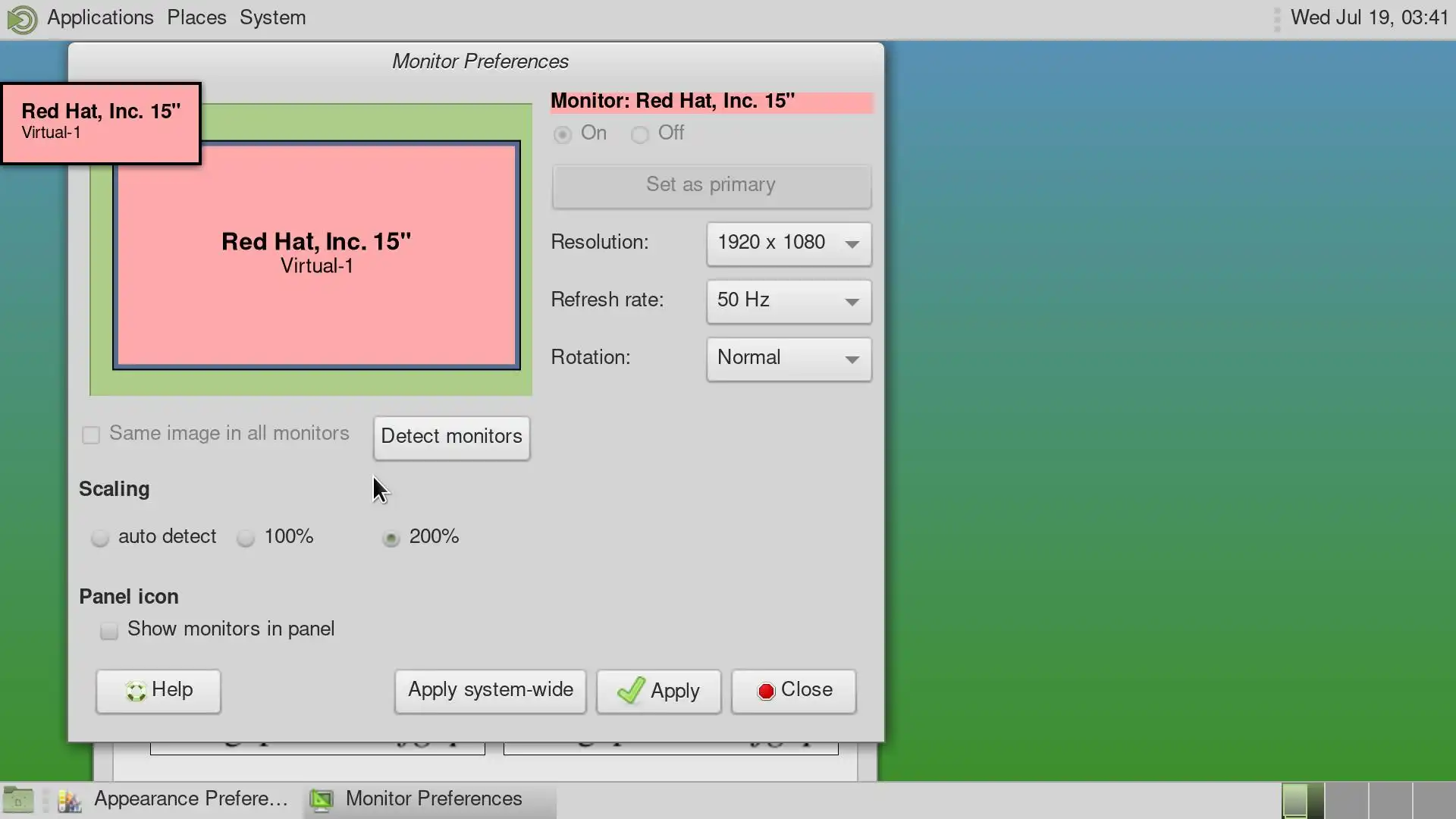The height and width of the screenshot is (819, 1456).
Task: Open the Applications menu
Action: 100,17
